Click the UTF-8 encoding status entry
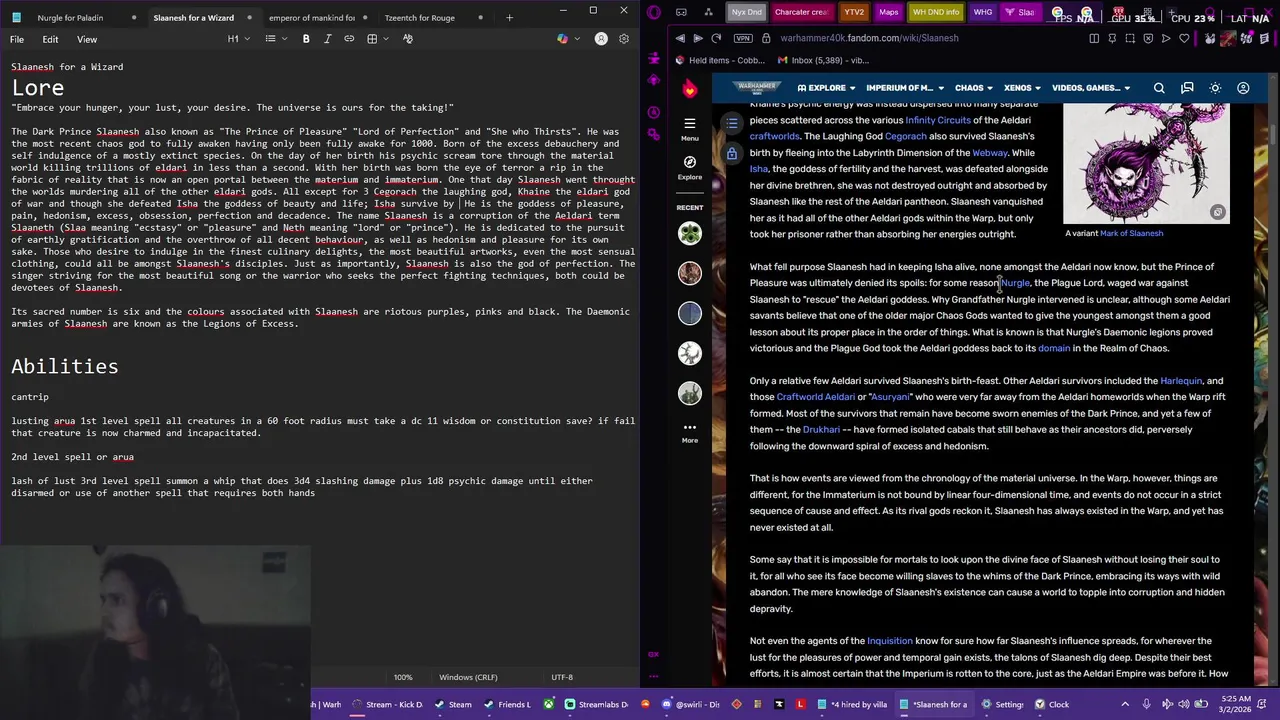The image size is (1280, 720). coord(562,677)
